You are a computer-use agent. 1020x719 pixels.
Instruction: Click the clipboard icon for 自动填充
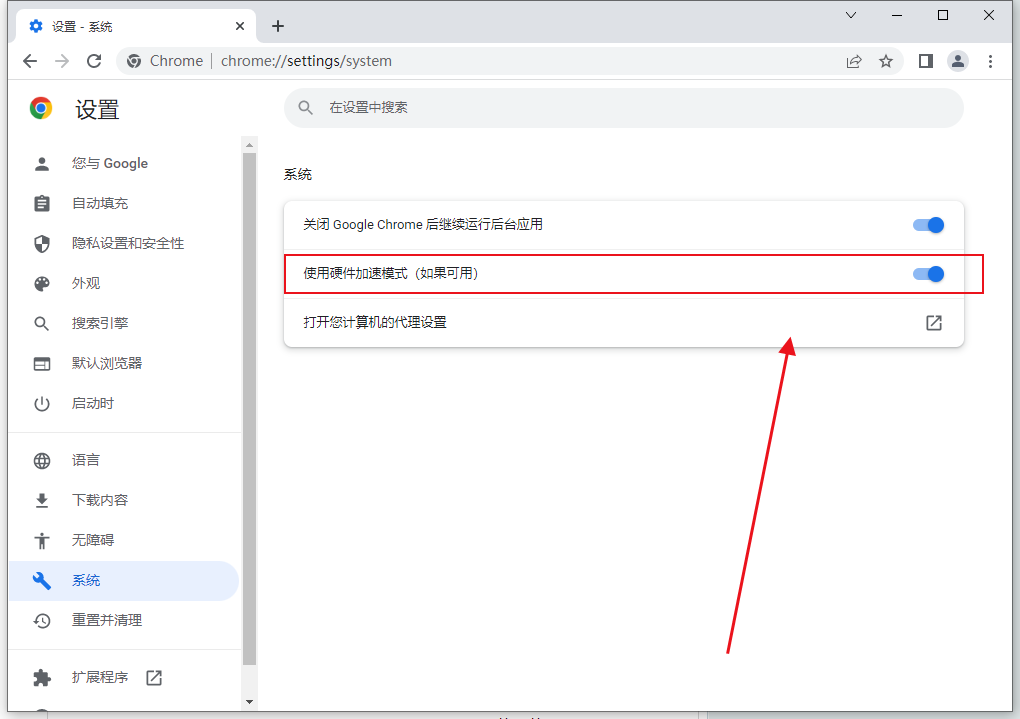pos(42,204)
